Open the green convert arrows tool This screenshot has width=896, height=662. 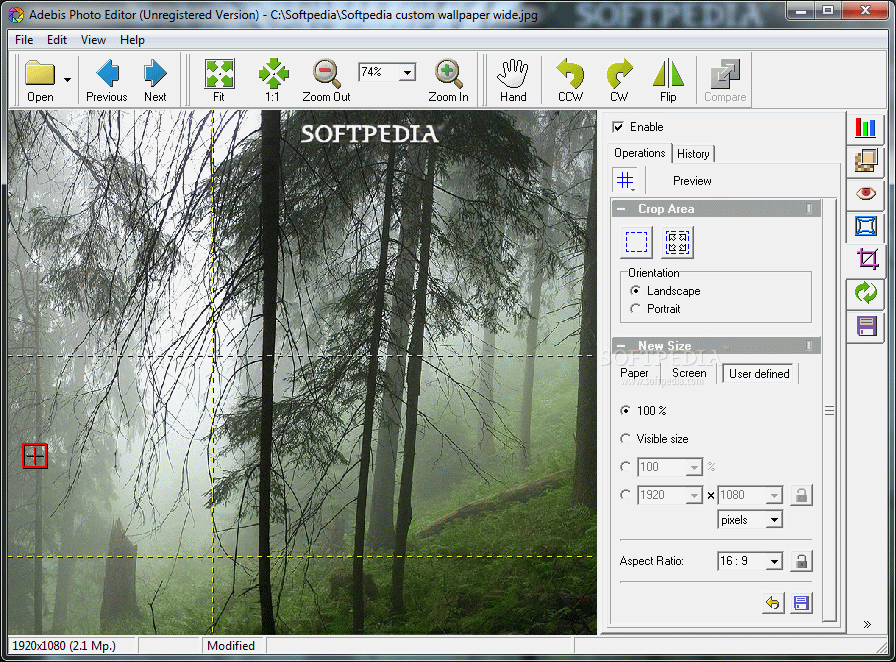tap(865, 293)
